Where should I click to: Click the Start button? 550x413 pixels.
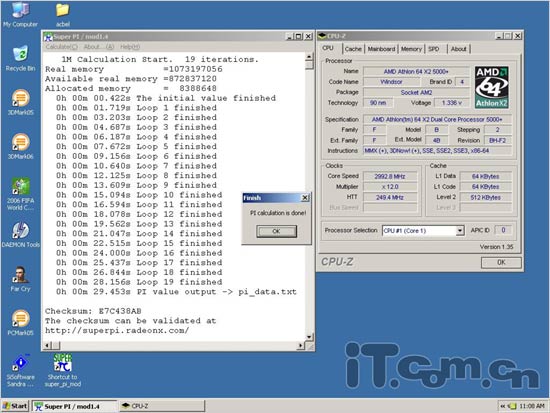click(15, 406)
